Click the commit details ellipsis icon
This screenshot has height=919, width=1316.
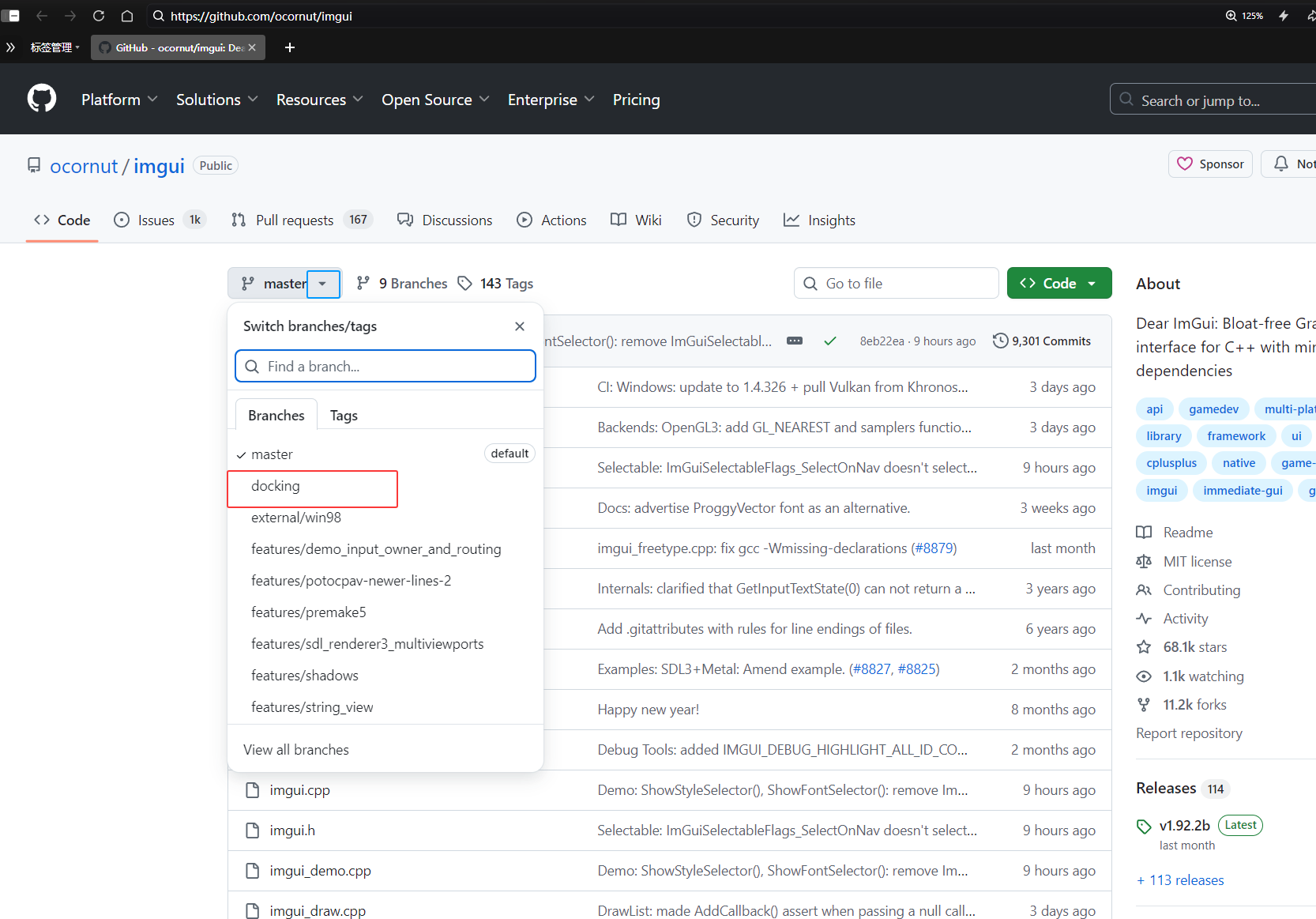coord(795,341)
